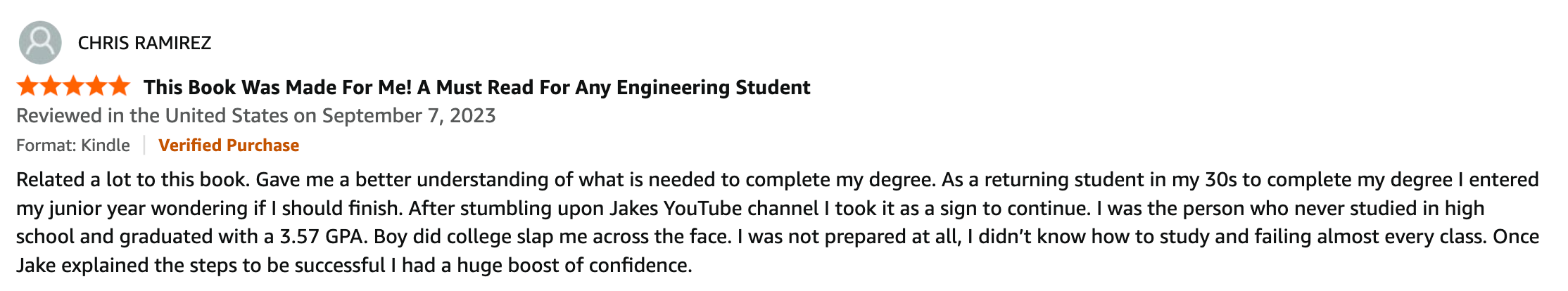Click the "Format: Kindle" text

pyautogui.click(x=73, y=145)
